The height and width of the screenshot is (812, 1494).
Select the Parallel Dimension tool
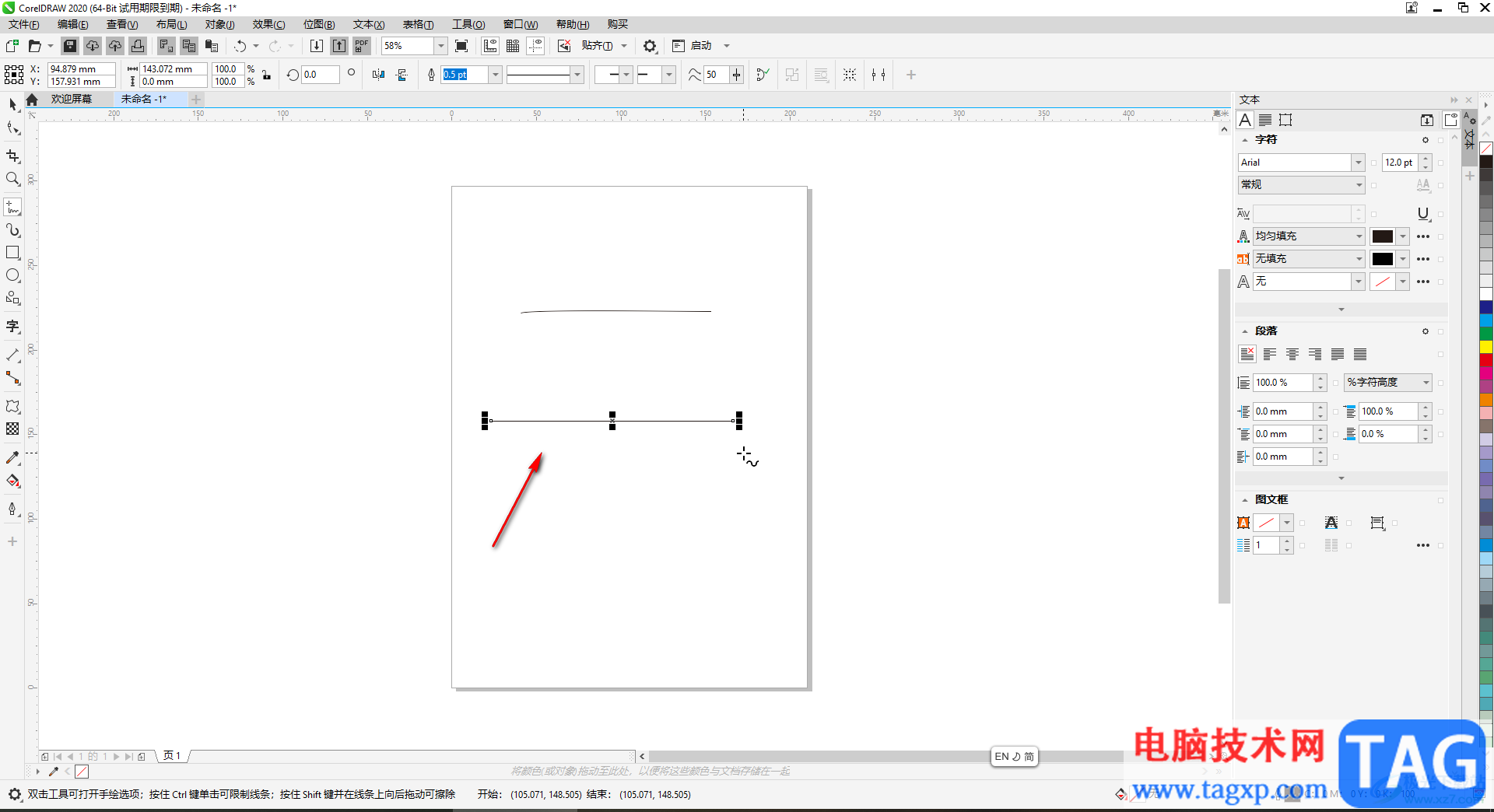[x=12, y=355]
